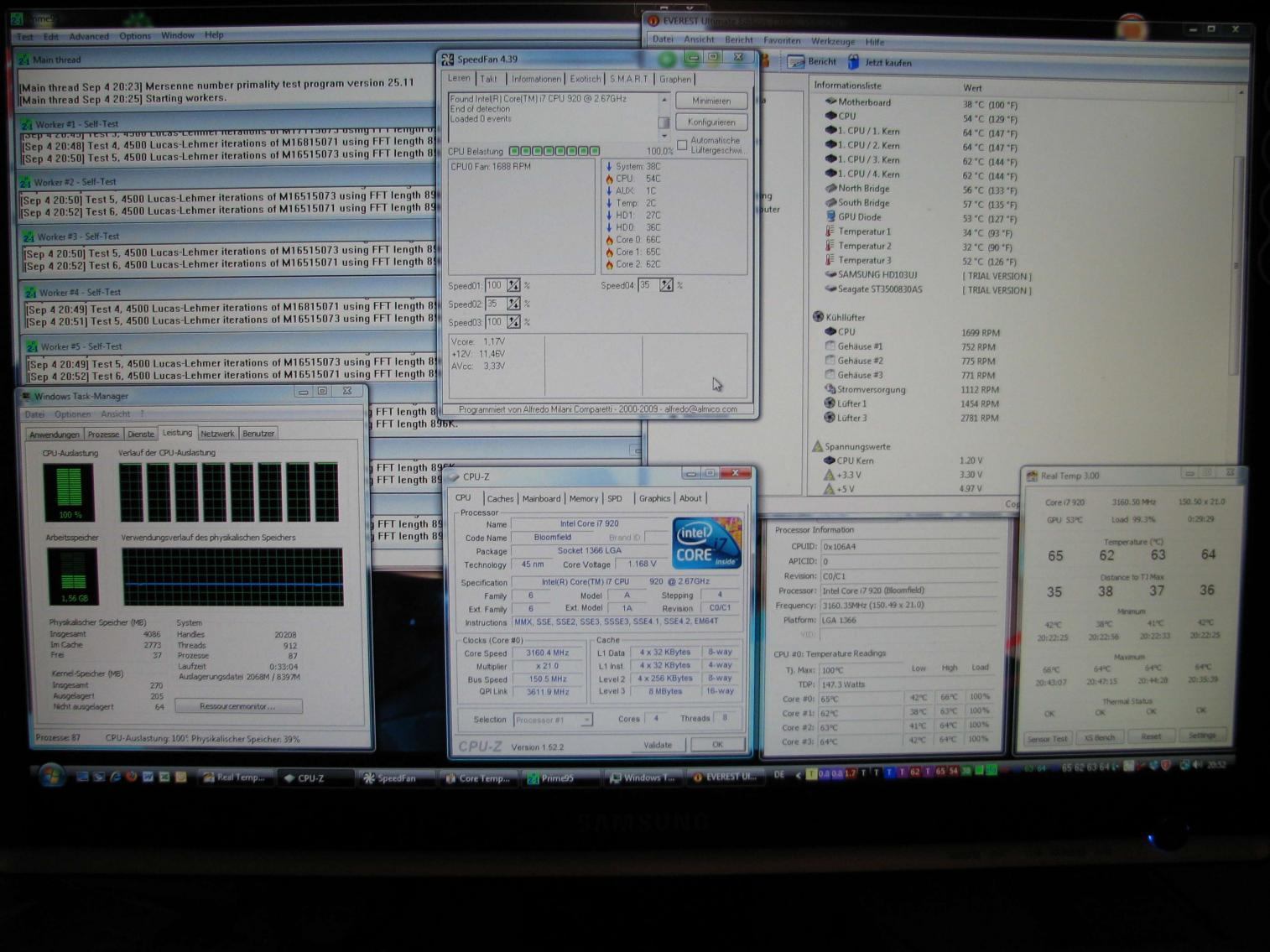Viewport: 1270px width, 952px height.
Task: Click the Arbeitsspeicher meter in Task-Manager
Action: tap(73, 576)
